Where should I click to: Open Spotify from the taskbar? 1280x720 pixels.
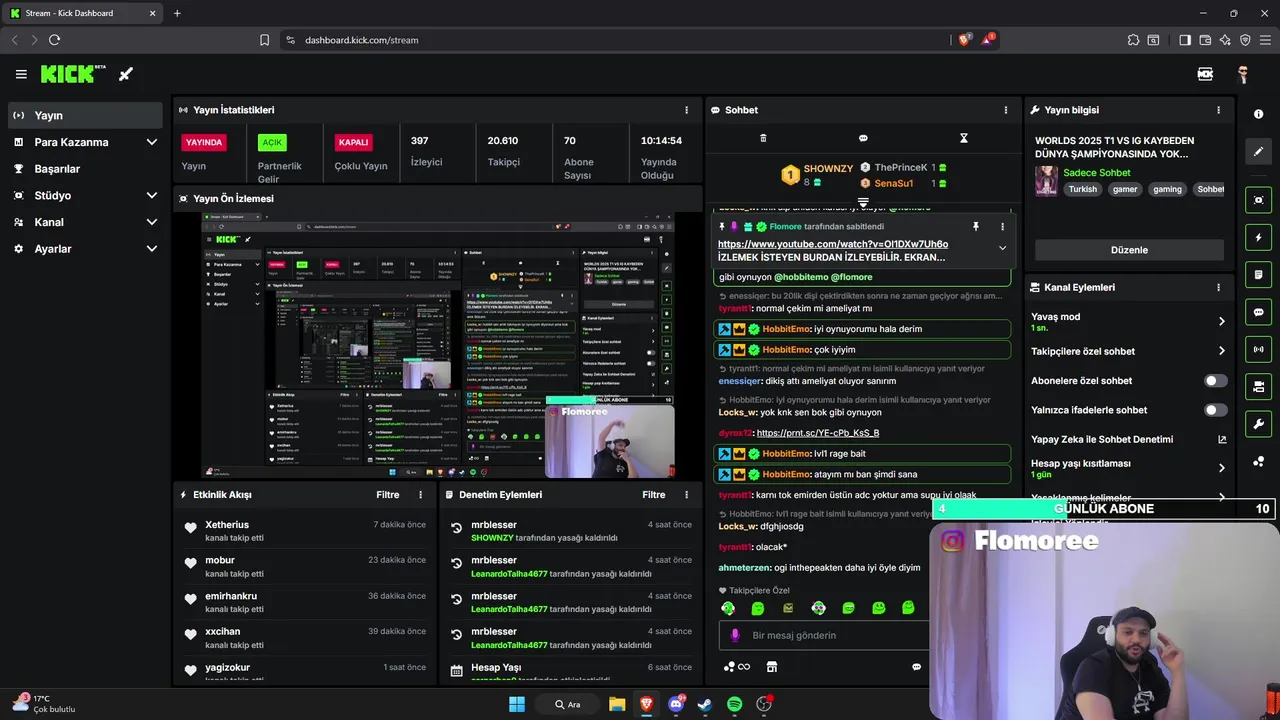[734, 704]
